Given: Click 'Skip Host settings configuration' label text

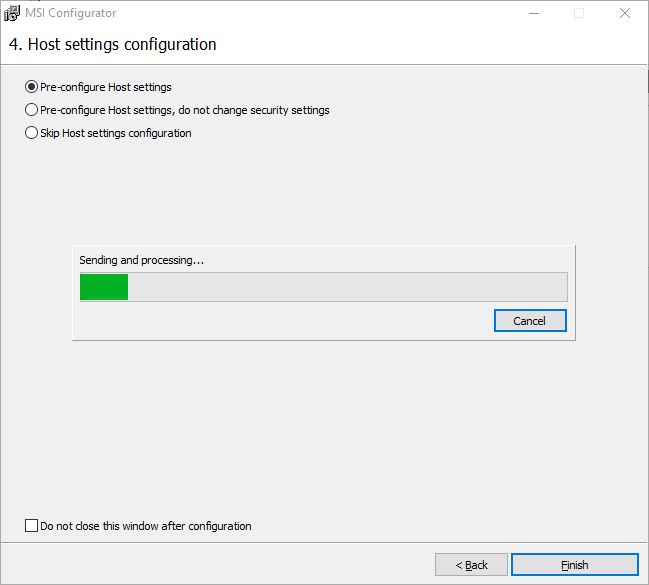Looking at the screenshot, I should pyautogui.click(x=115, y=133).
